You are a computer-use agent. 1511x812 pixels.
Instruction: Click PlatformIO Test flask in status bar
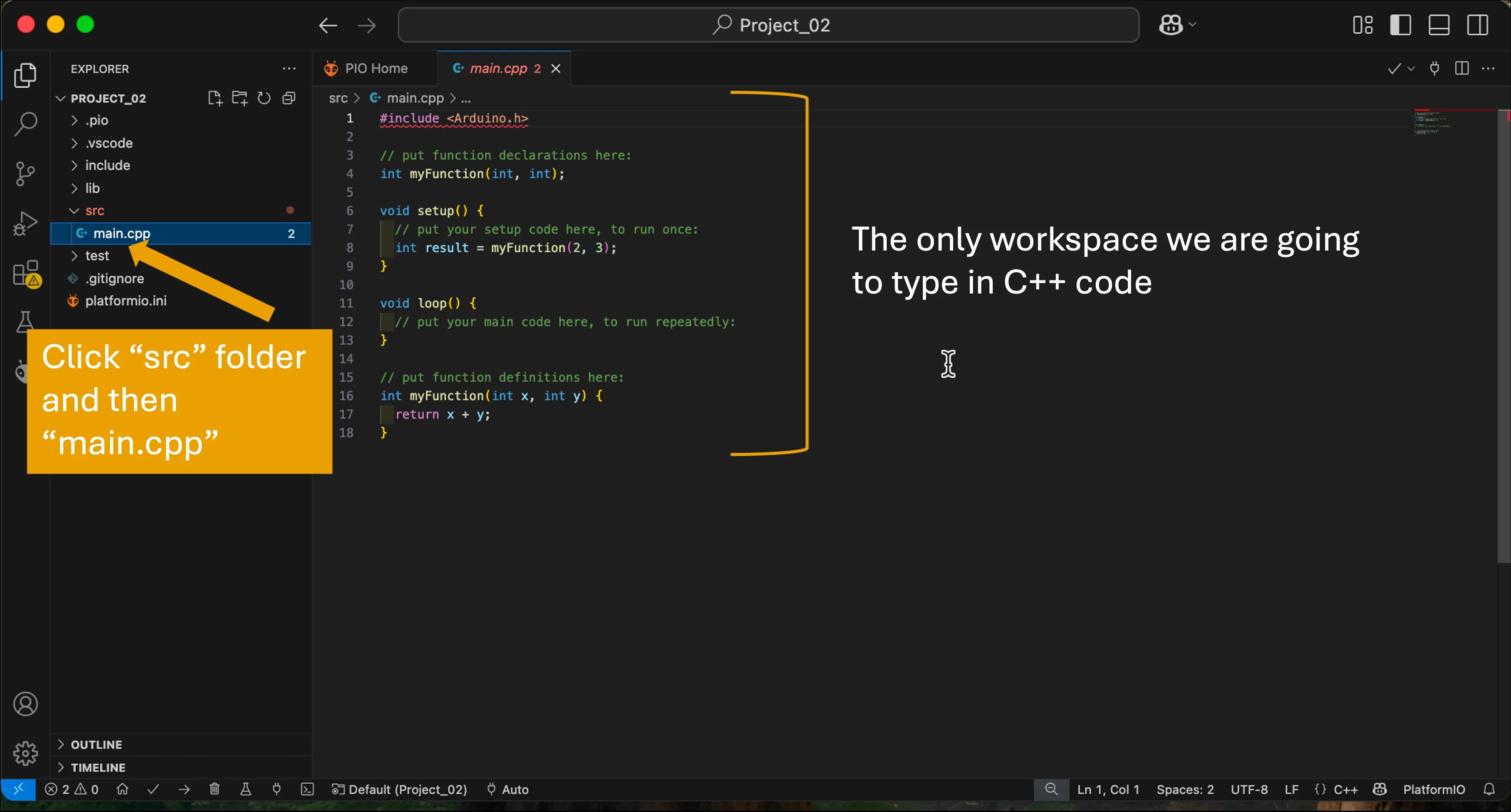point(246,789)
